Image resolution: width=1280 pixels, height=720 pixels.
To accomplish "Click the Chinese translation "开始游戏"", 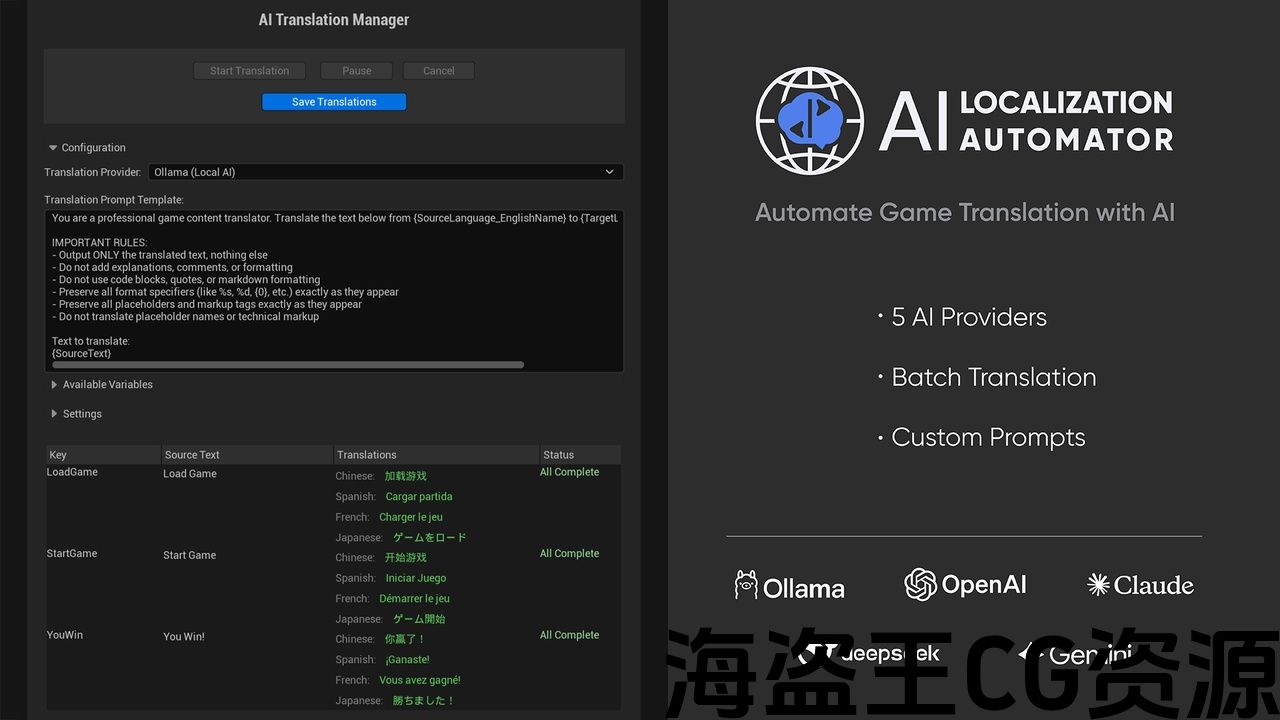I will pos(406,558).
